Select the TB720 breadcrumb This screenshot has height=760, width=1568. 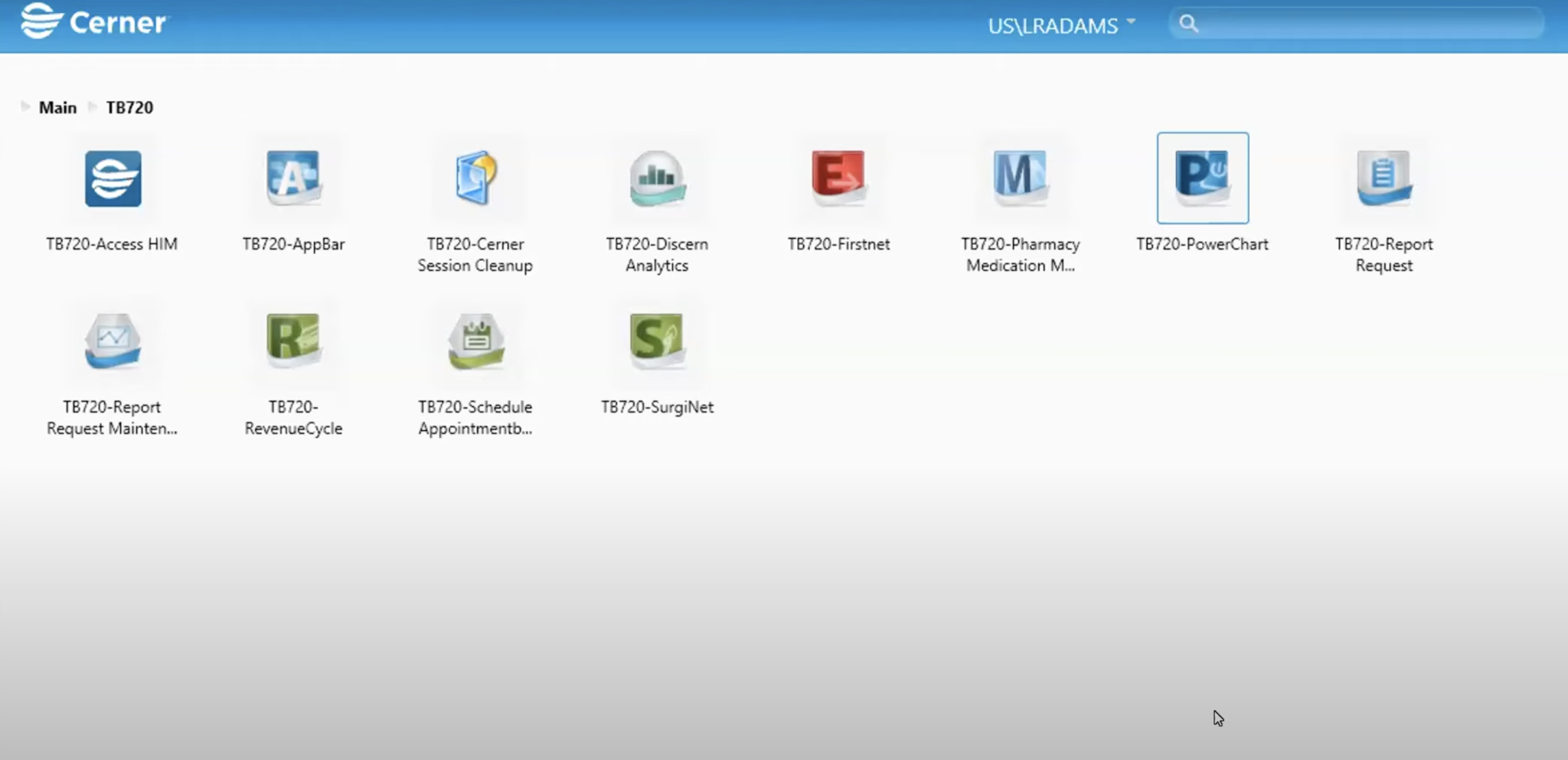coord(129,107)
